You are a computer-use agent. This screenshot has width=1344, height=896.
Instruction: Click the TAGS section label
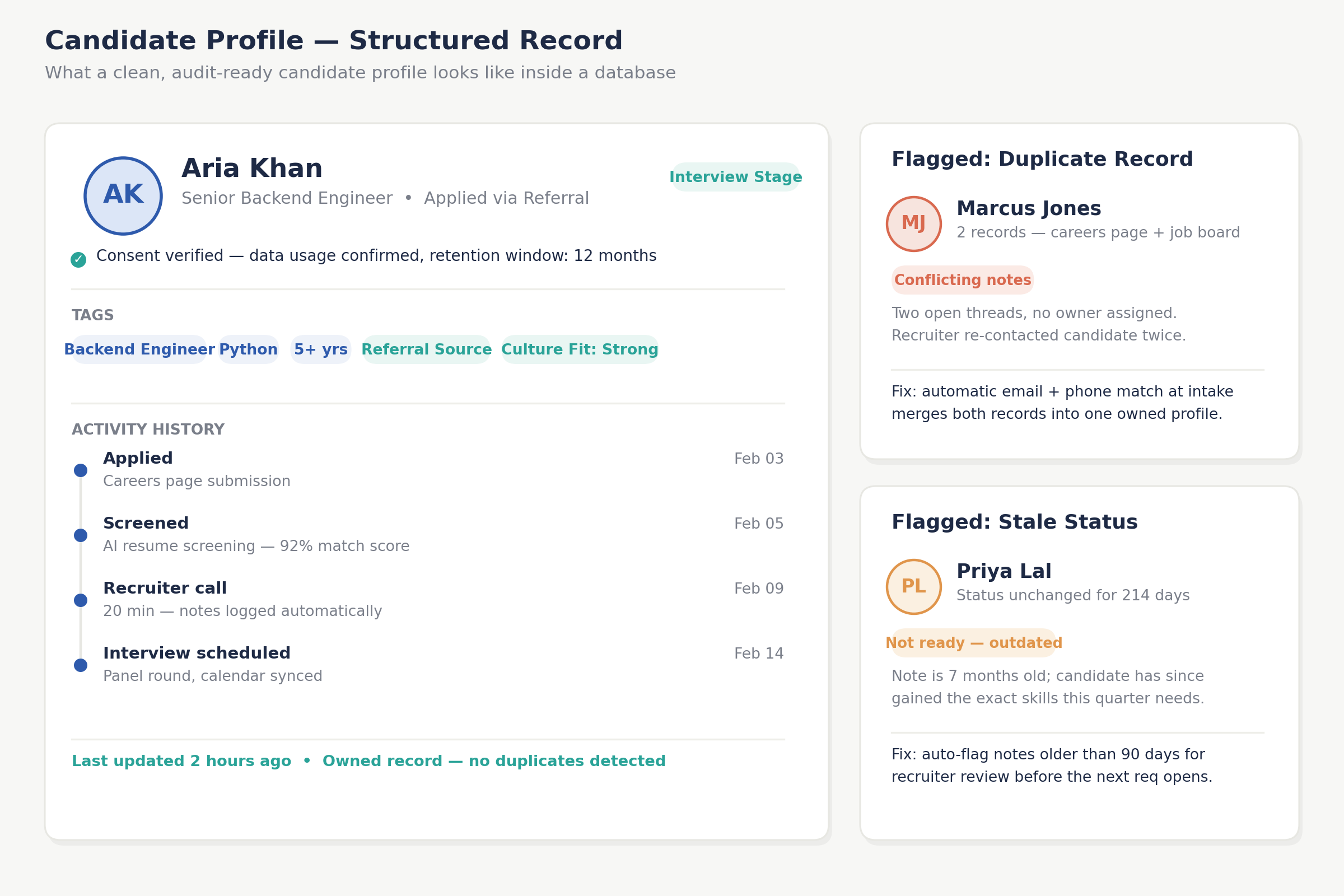92,315
